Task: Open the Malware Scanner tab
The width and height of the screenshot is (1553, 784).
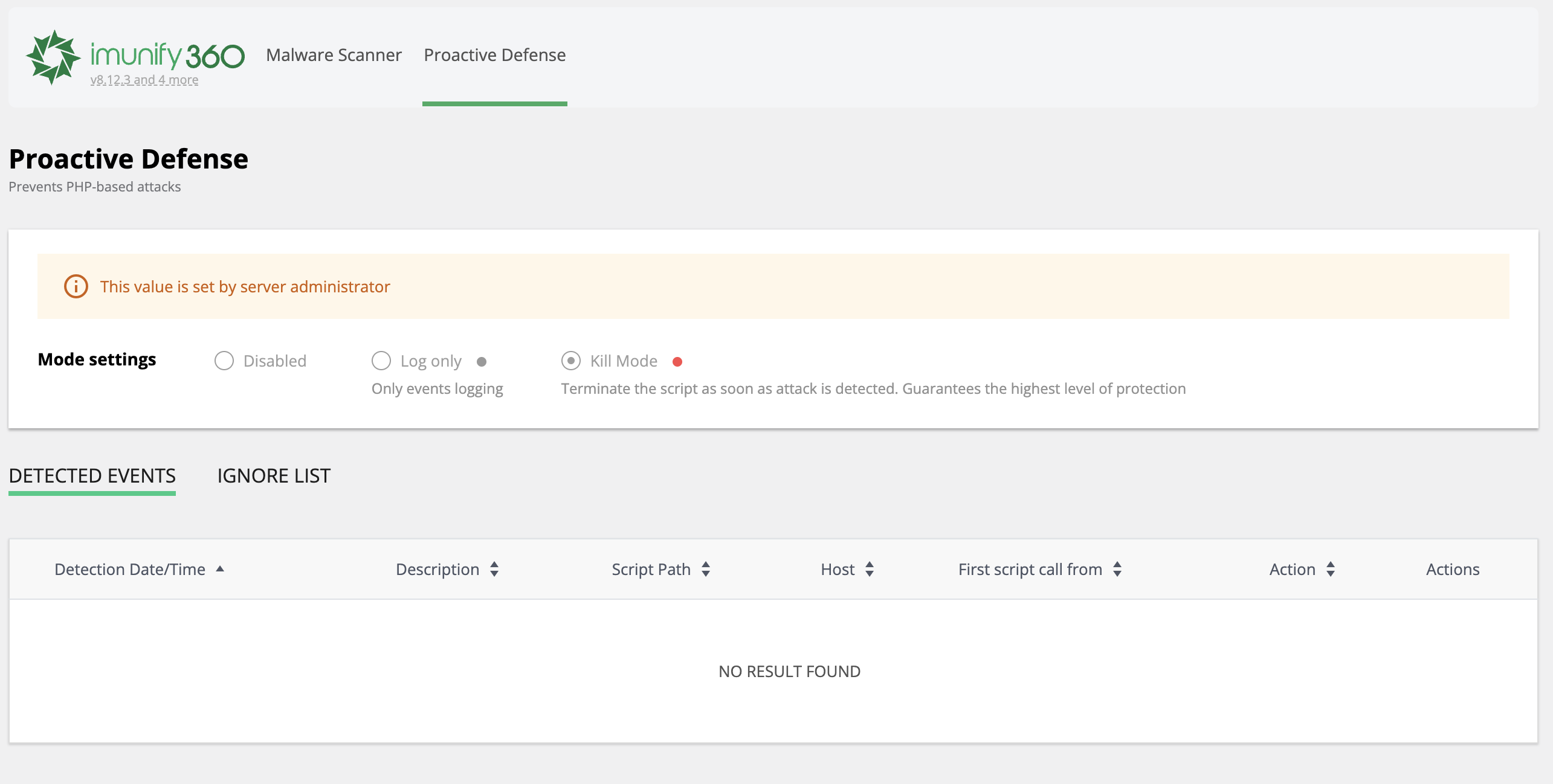Action: [x=334, y=55]
